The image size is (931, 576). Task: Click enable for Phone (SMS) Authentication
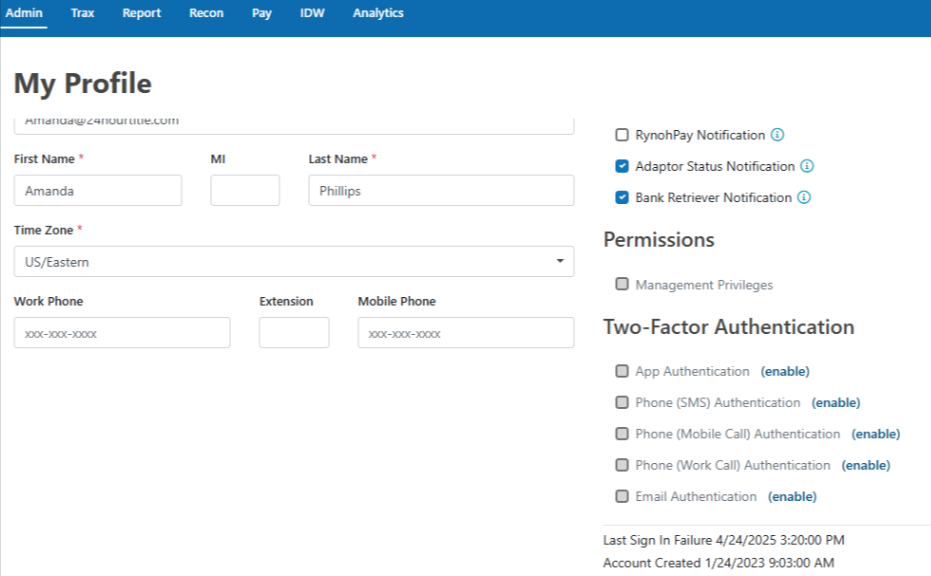click(x=836, y=403)
